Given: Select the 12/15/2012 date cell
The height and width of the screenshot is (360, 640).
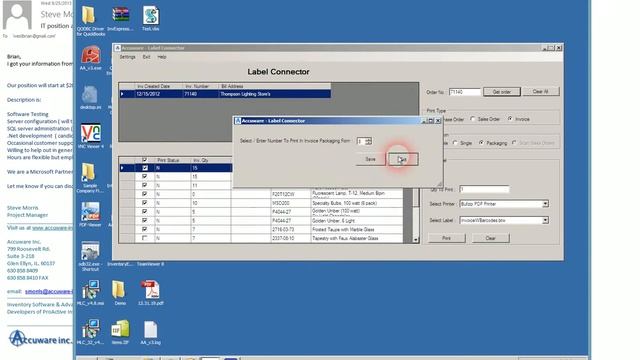Looking at the screenshot, I should (159, 94).
